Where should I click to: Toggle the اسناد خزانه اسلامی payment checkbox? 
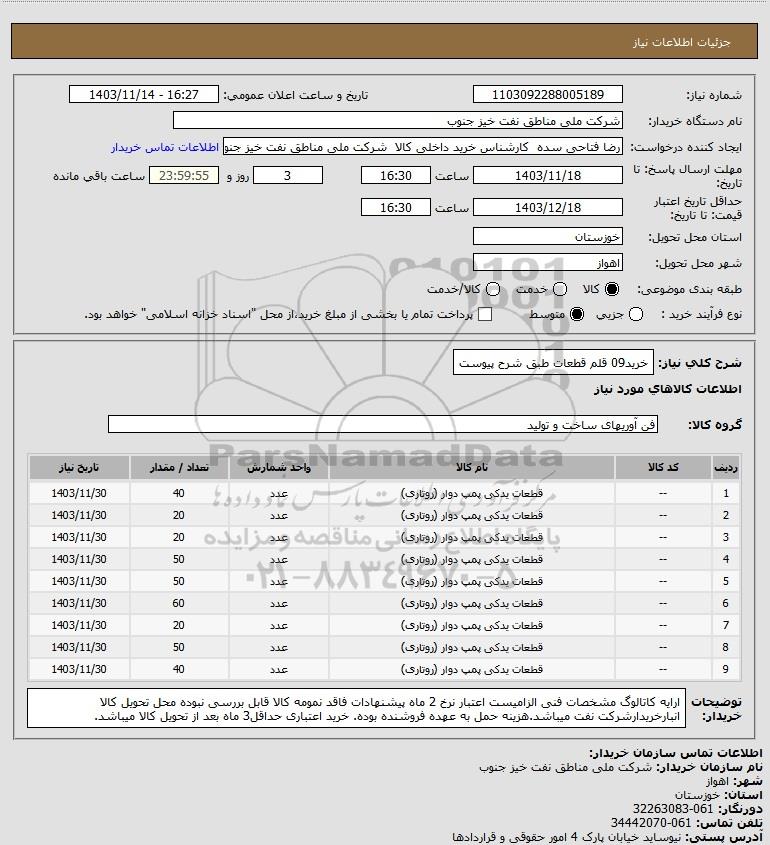pos(485,314)
